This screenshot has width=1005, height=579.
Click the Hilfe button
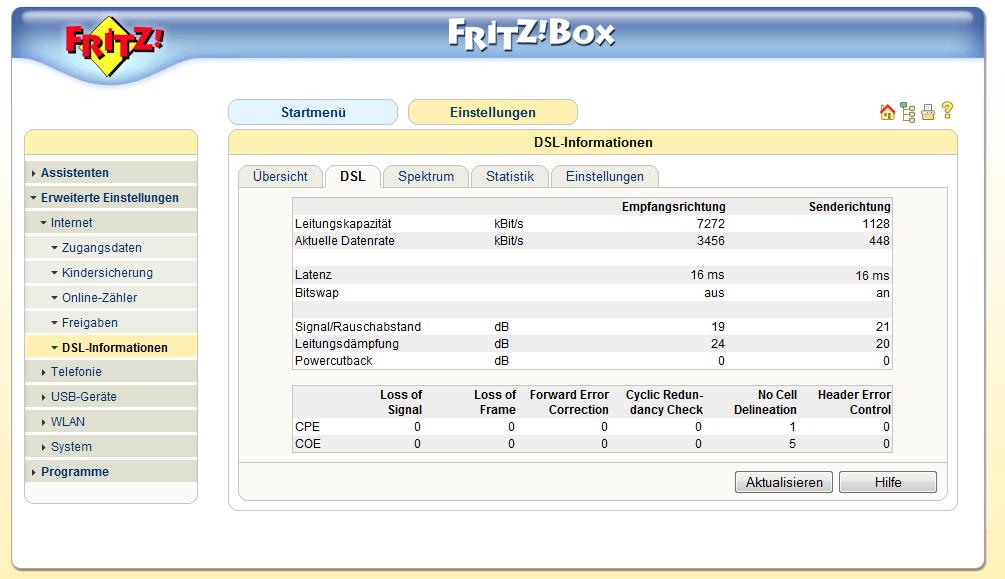(x=888, y=482)
